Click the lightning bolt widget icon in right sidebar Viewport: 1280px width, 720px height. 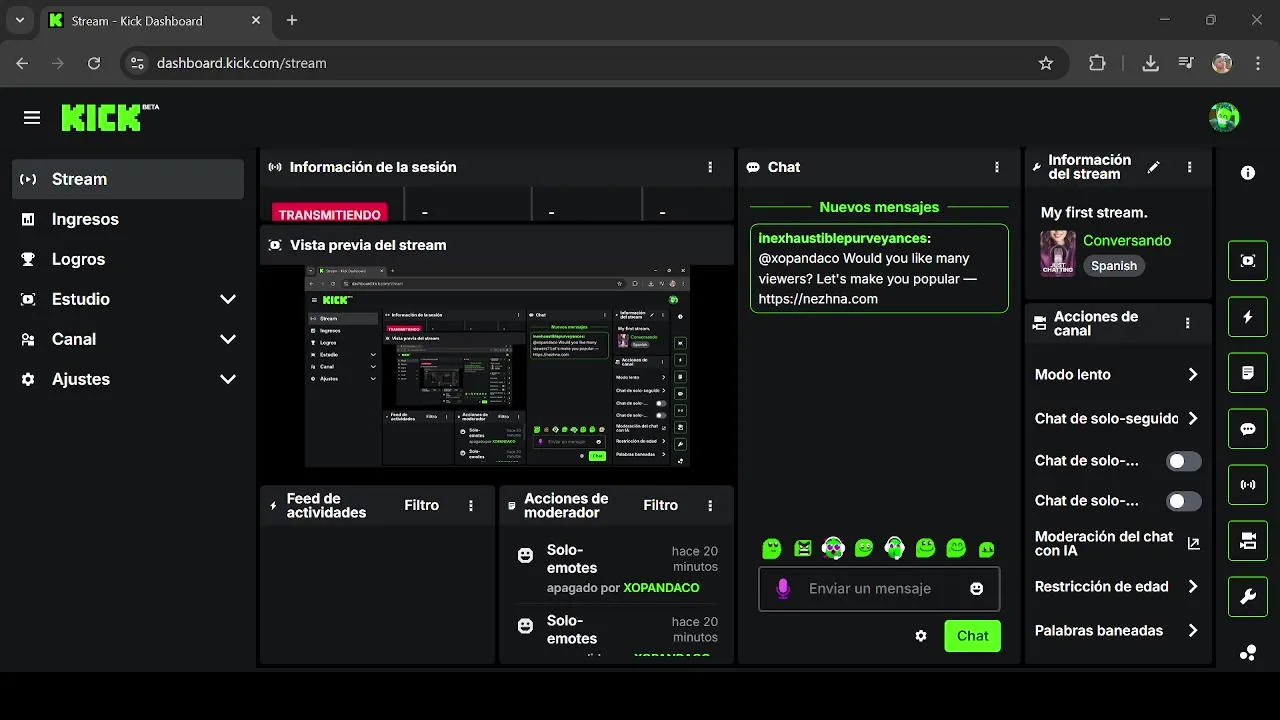click(1248, 317)
